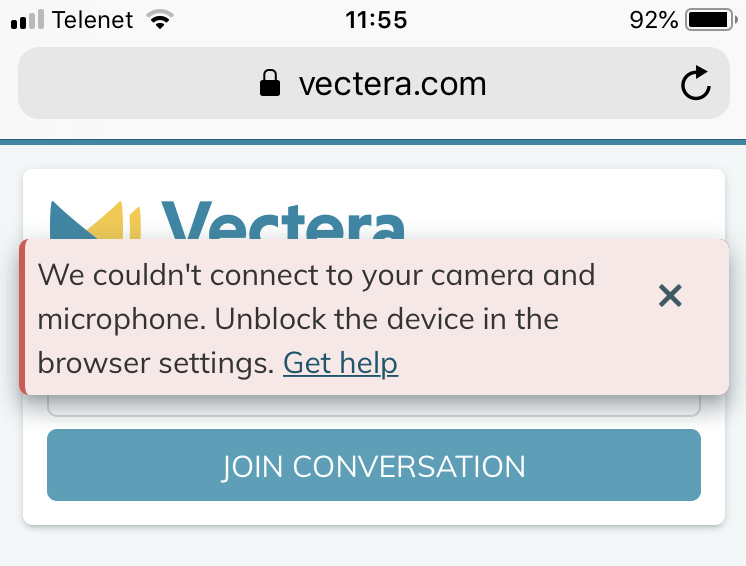Select the vectera.com URL text

pyautogui.click(x=393, y=84)
